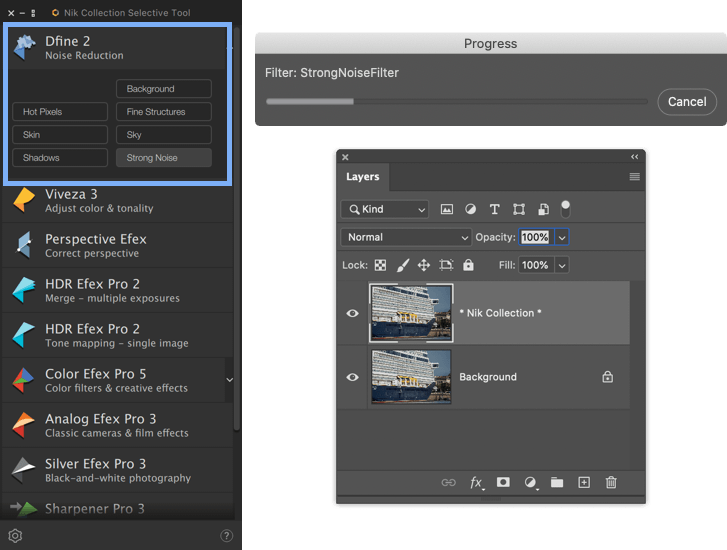Click the Background layer lock icon
This screenshot has height=550, width=727.
click(x=607, y=377)
